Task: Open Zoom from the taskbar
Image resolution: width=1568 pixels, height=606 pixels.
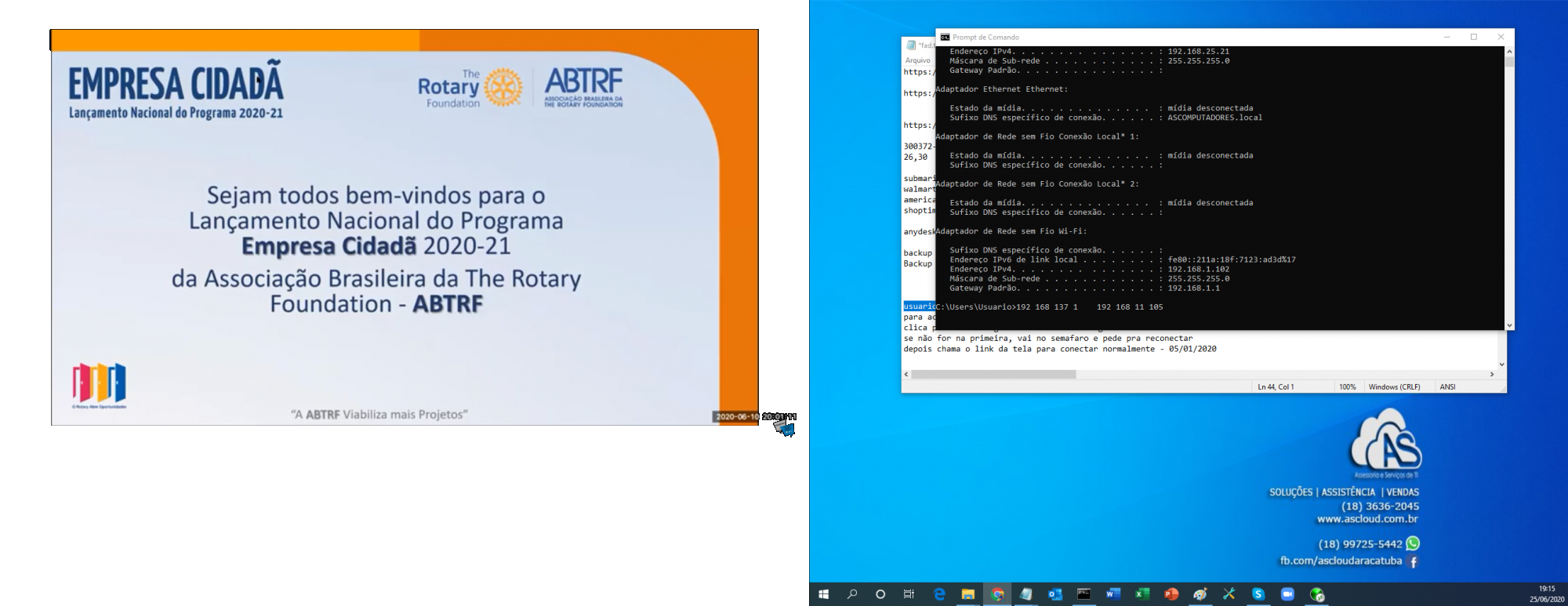Action: pos(1287,594)
